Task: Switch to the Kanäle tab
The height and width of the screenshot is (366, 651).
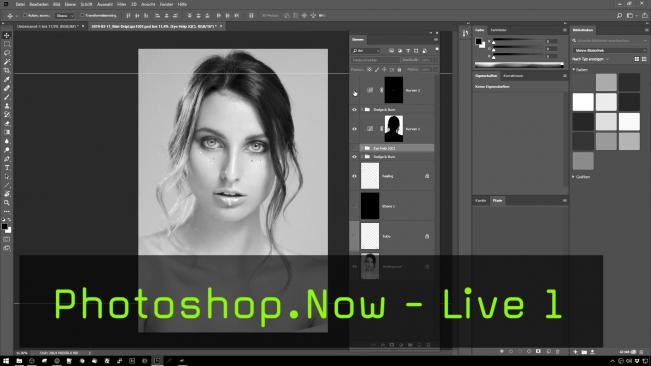Action: pos(481,200)
